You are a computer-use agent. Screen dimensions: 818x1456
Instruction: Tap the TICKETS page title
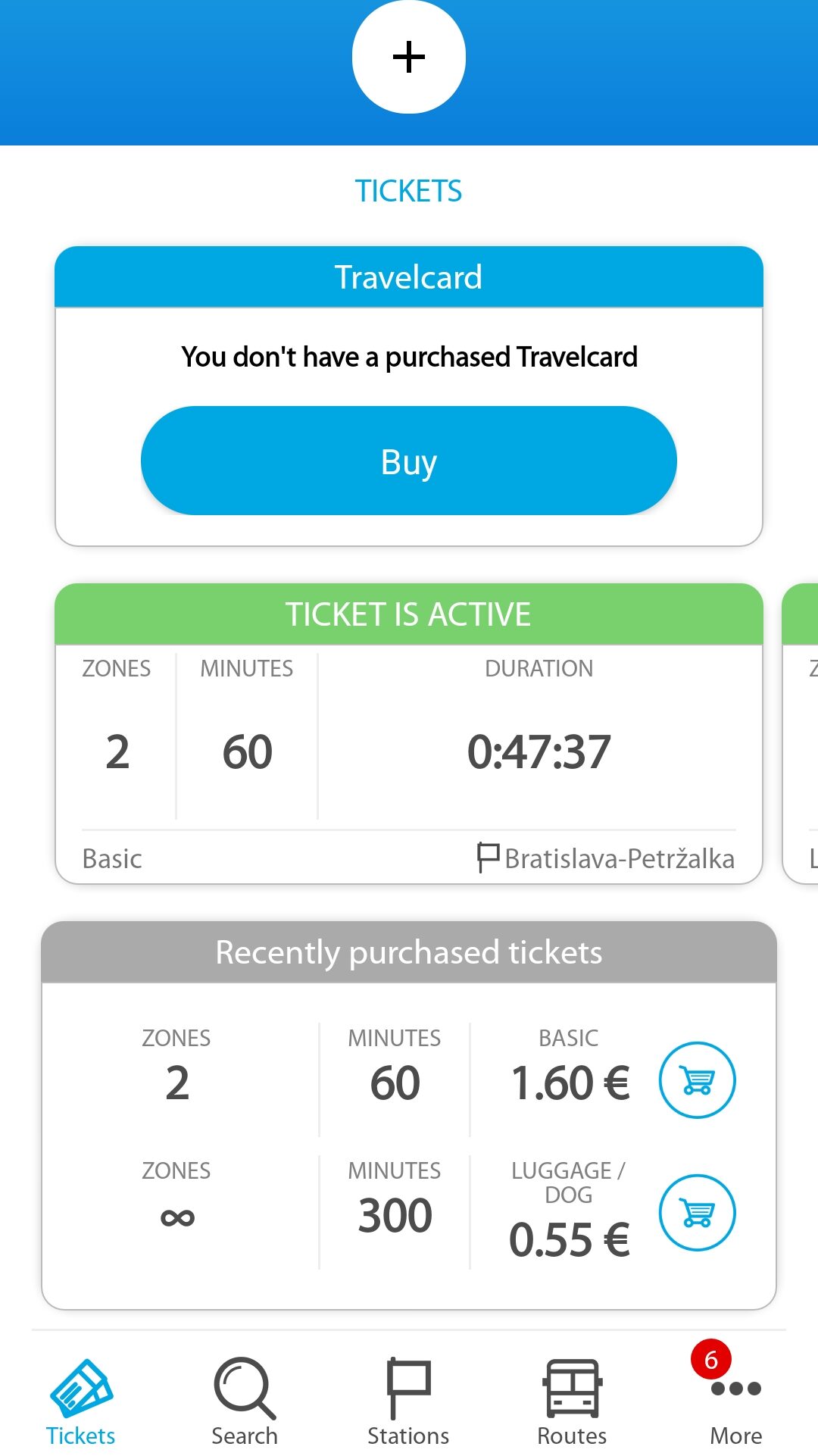pos(409,191)
